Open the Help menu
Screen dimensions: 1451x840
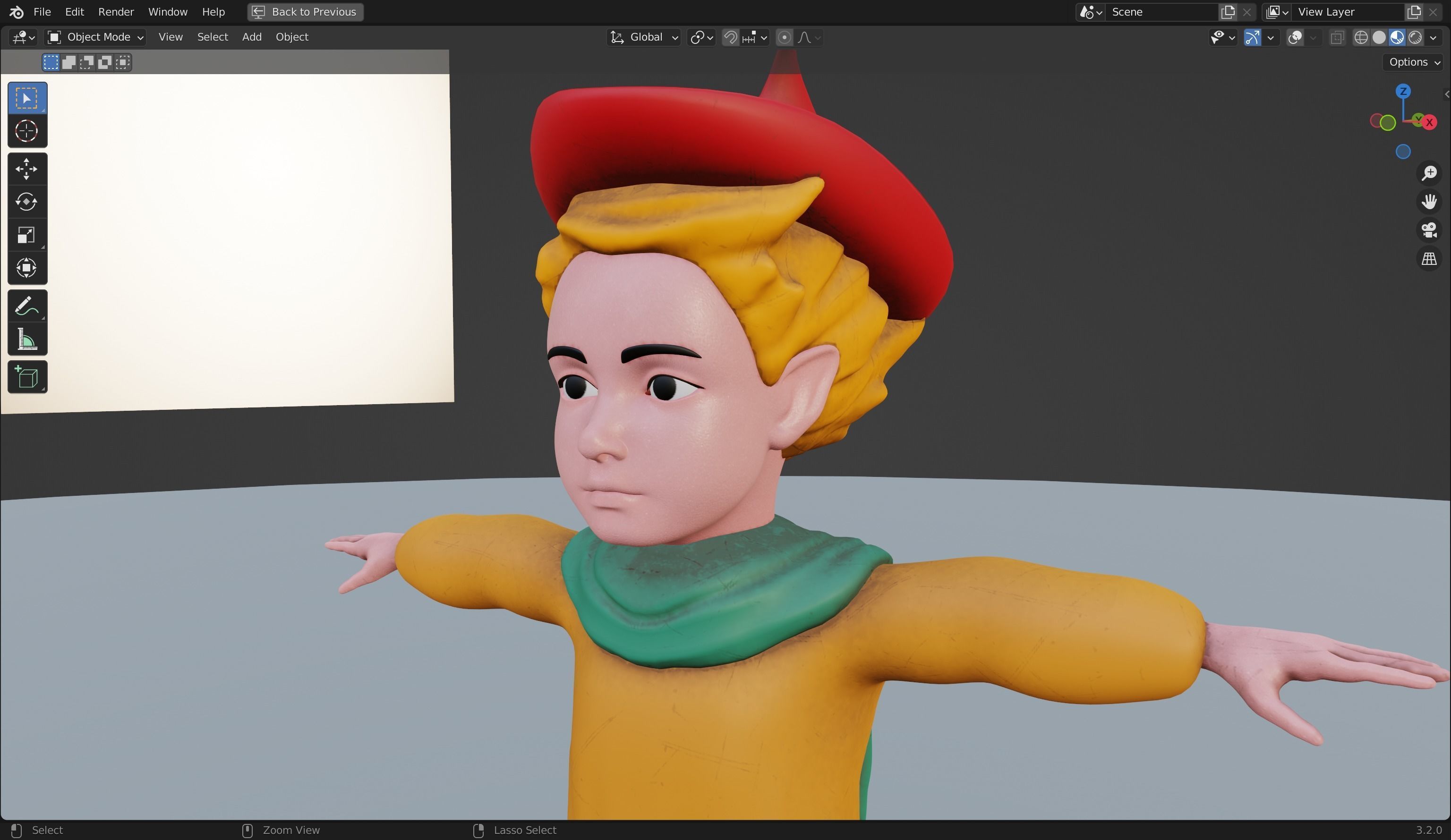[x=213, y=11]
